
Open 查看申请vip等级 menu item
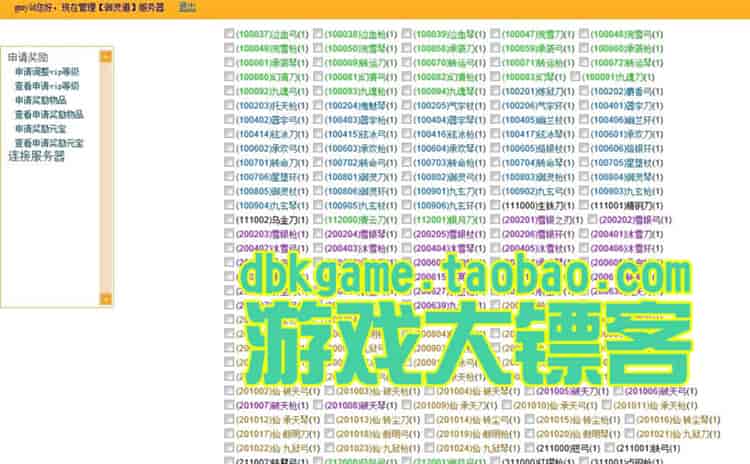tap(47, 87)
